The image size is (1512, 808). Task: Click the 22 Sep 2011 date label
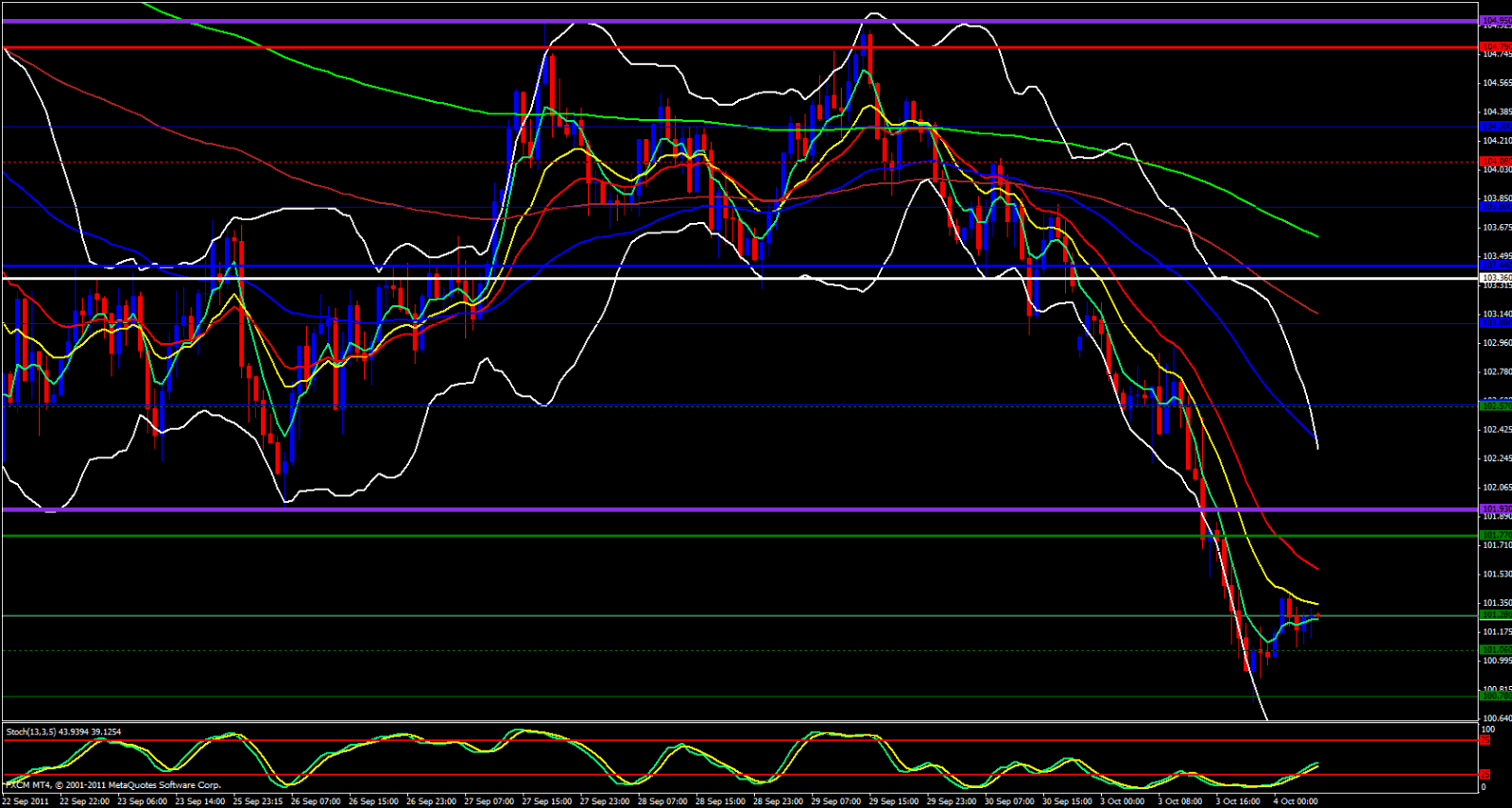point(26,801)
